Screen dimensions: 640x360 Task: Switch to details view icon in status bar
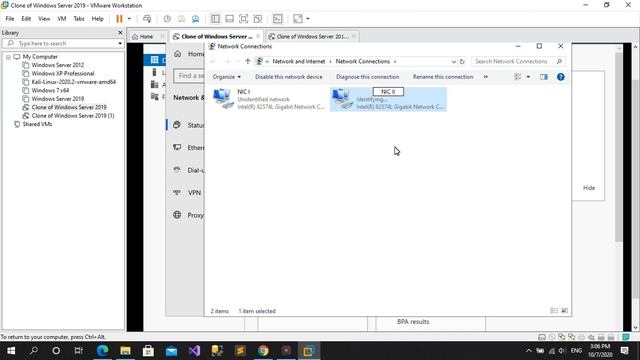point(554,311)
